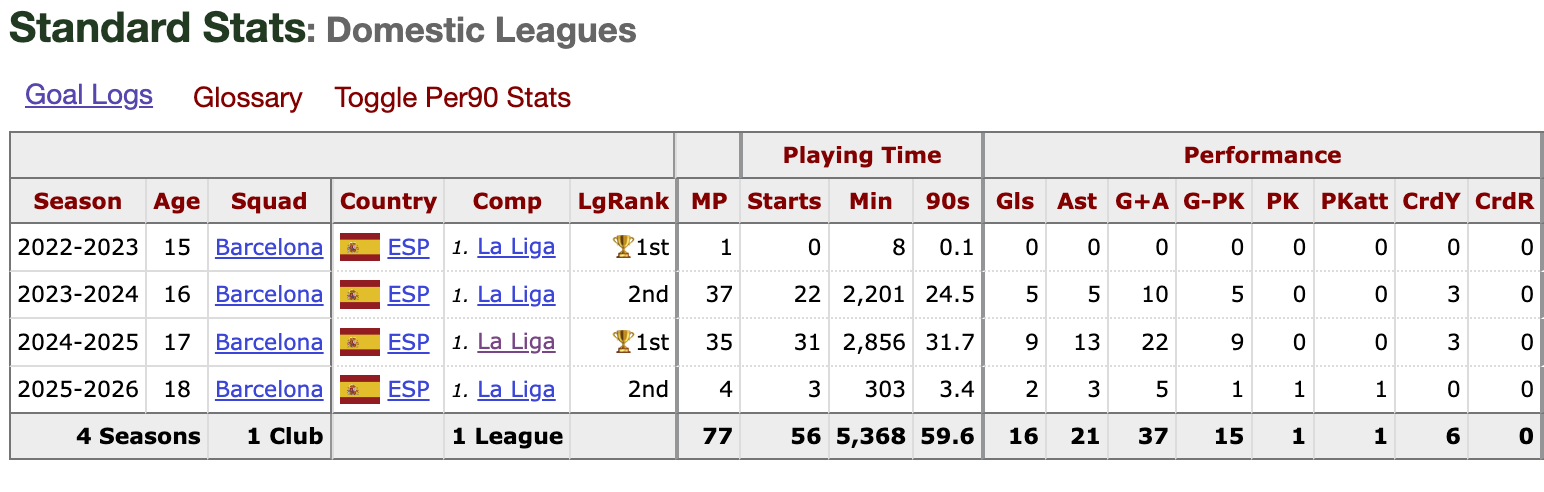This screenshot has height=492, width=1544.
Task: Click trophy icon in 2022-2023 row
Action: tap(623, 247)
